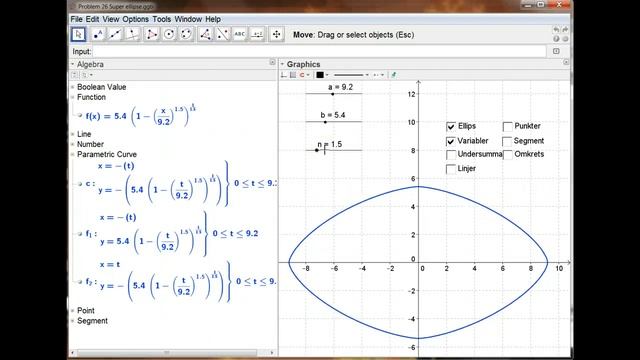Screen dimensions: 640x360
Task: Click the point capturing magnet icon
Action: [x=302, y=75]
